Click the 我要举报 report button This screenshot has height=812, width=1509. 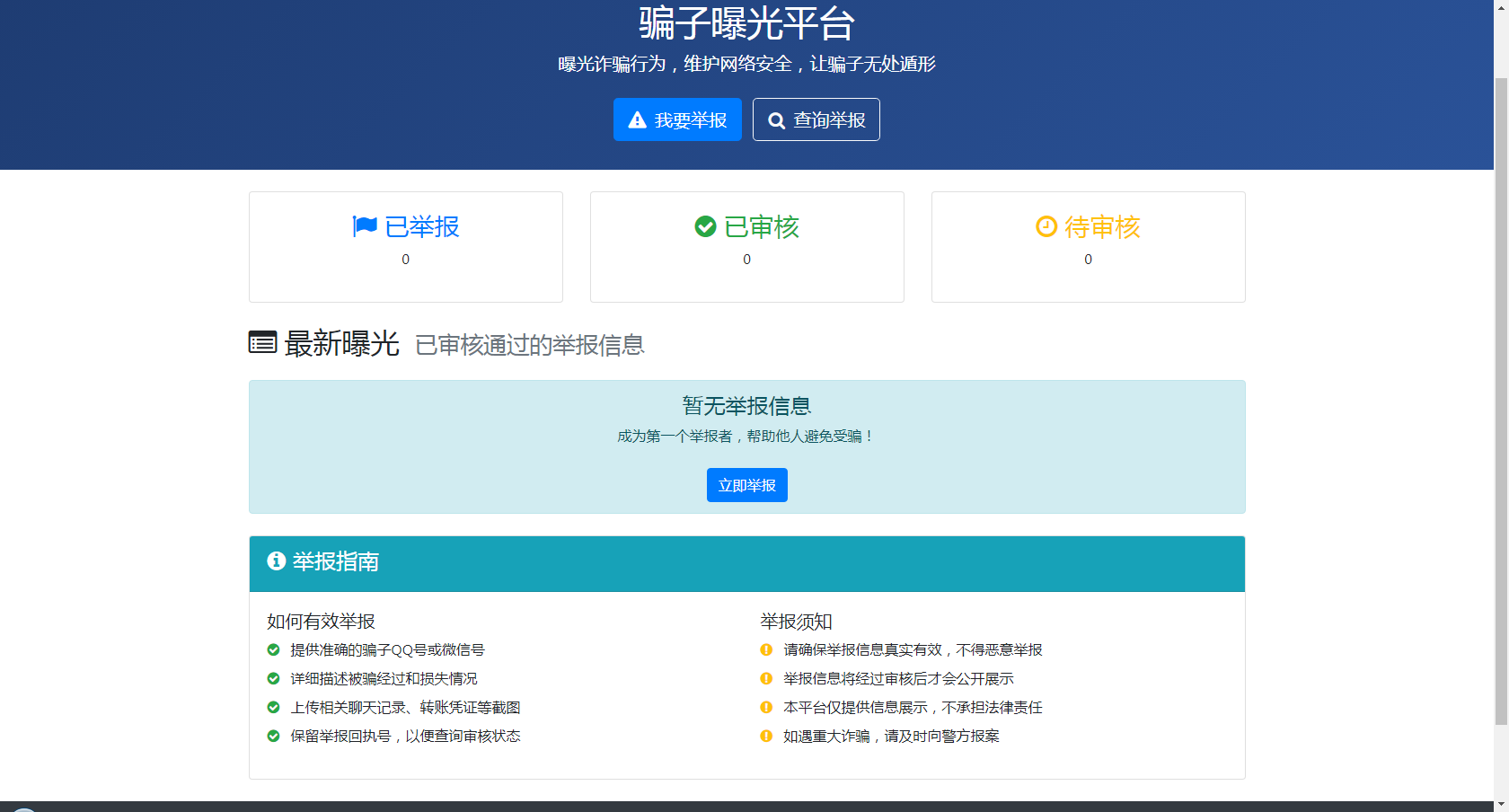coord(677,119)
